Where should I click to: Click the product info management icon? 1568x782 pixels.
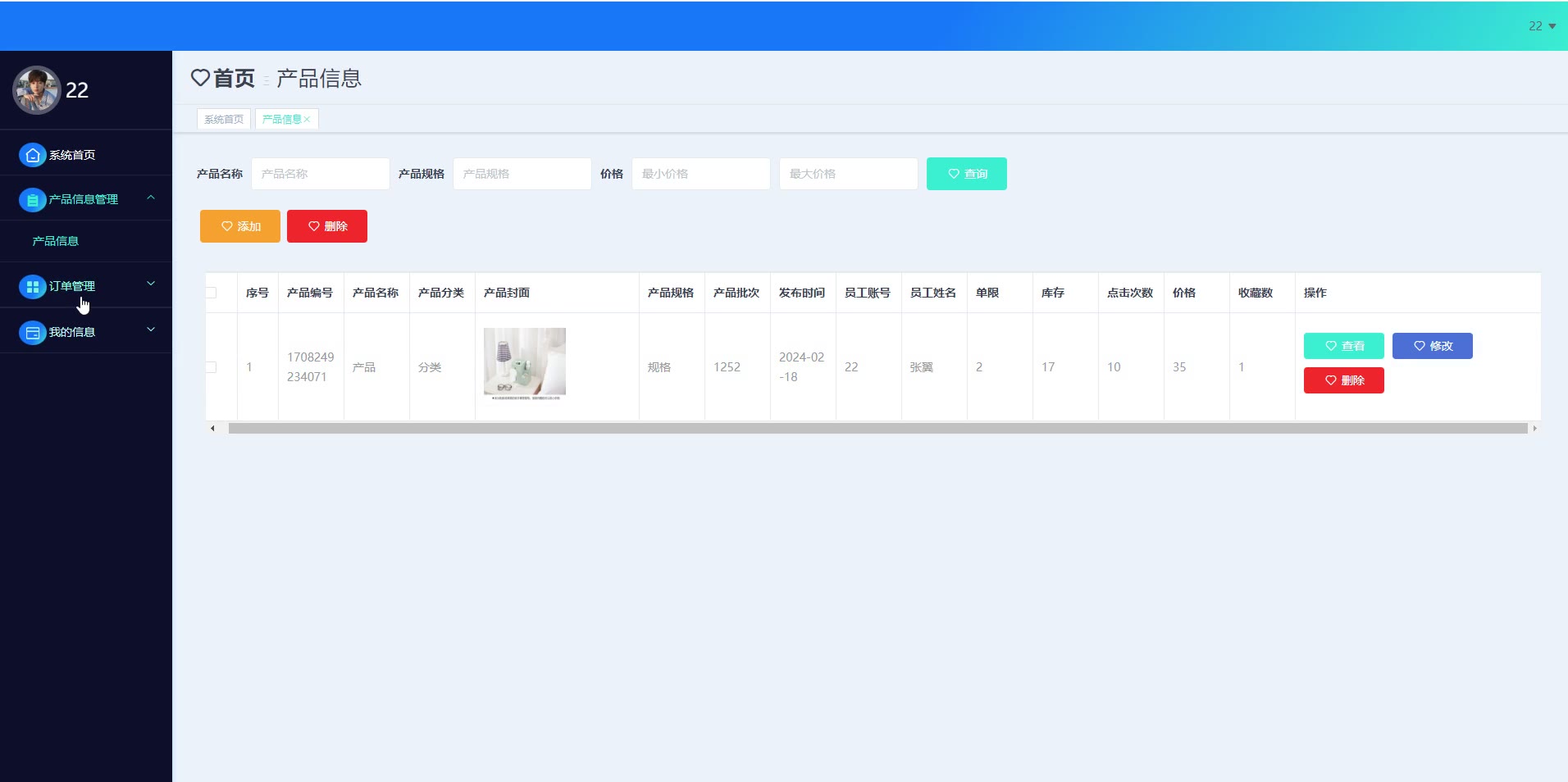click(x=32, y=200)
